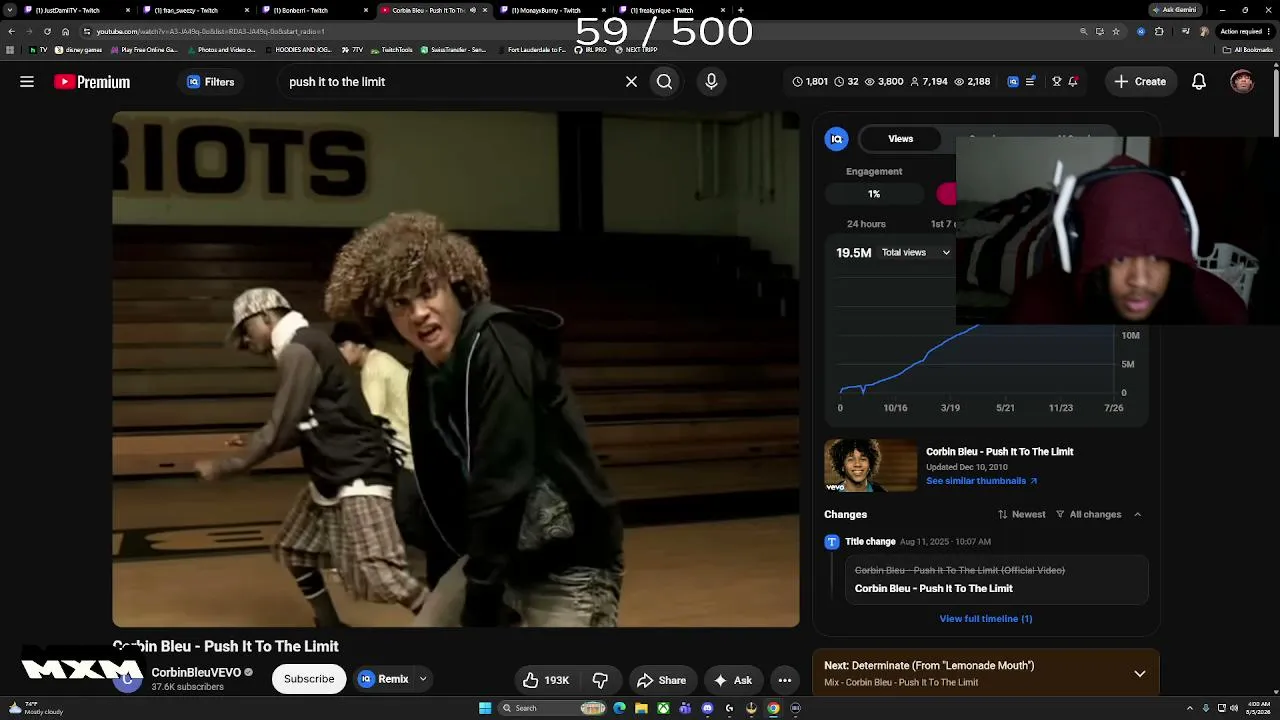Mute the YouTube tab audio icon
This screenshot has width=1280, height=720.
click(473, 10)
